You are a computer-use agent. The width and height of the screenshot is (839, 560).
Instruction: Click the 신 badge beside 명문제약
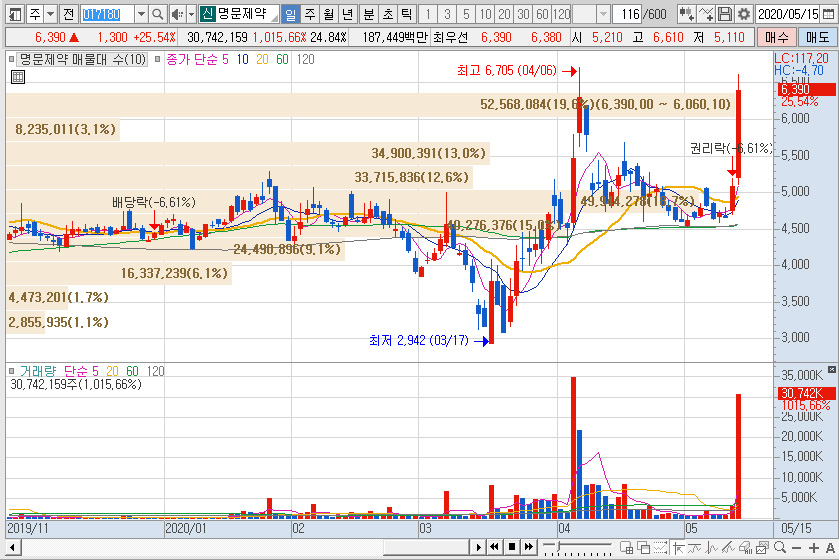(x=207, y=14)
